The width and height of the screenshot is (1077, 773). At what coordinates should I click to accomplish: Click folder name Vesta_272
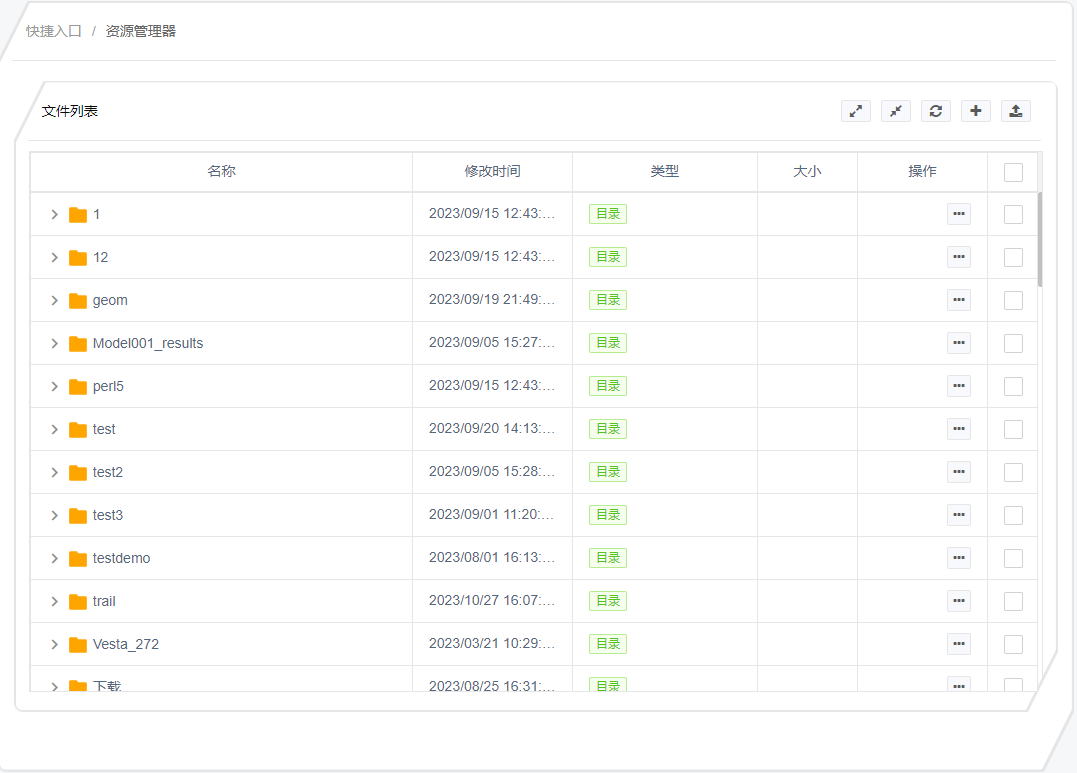pyautogui.click(x=126, y=645)
